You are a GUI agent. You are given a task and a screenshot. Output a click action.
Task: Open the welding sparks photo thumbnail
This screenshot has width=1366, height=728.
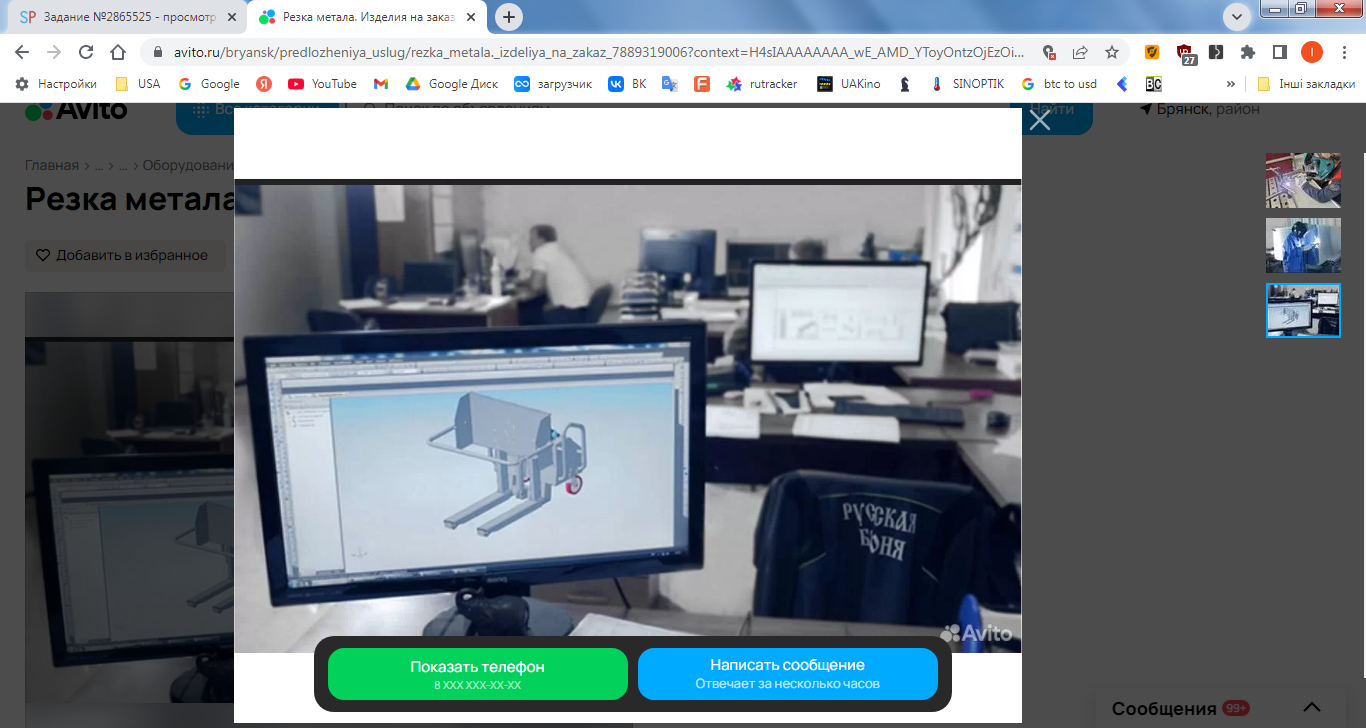[x=1303, y=180]
